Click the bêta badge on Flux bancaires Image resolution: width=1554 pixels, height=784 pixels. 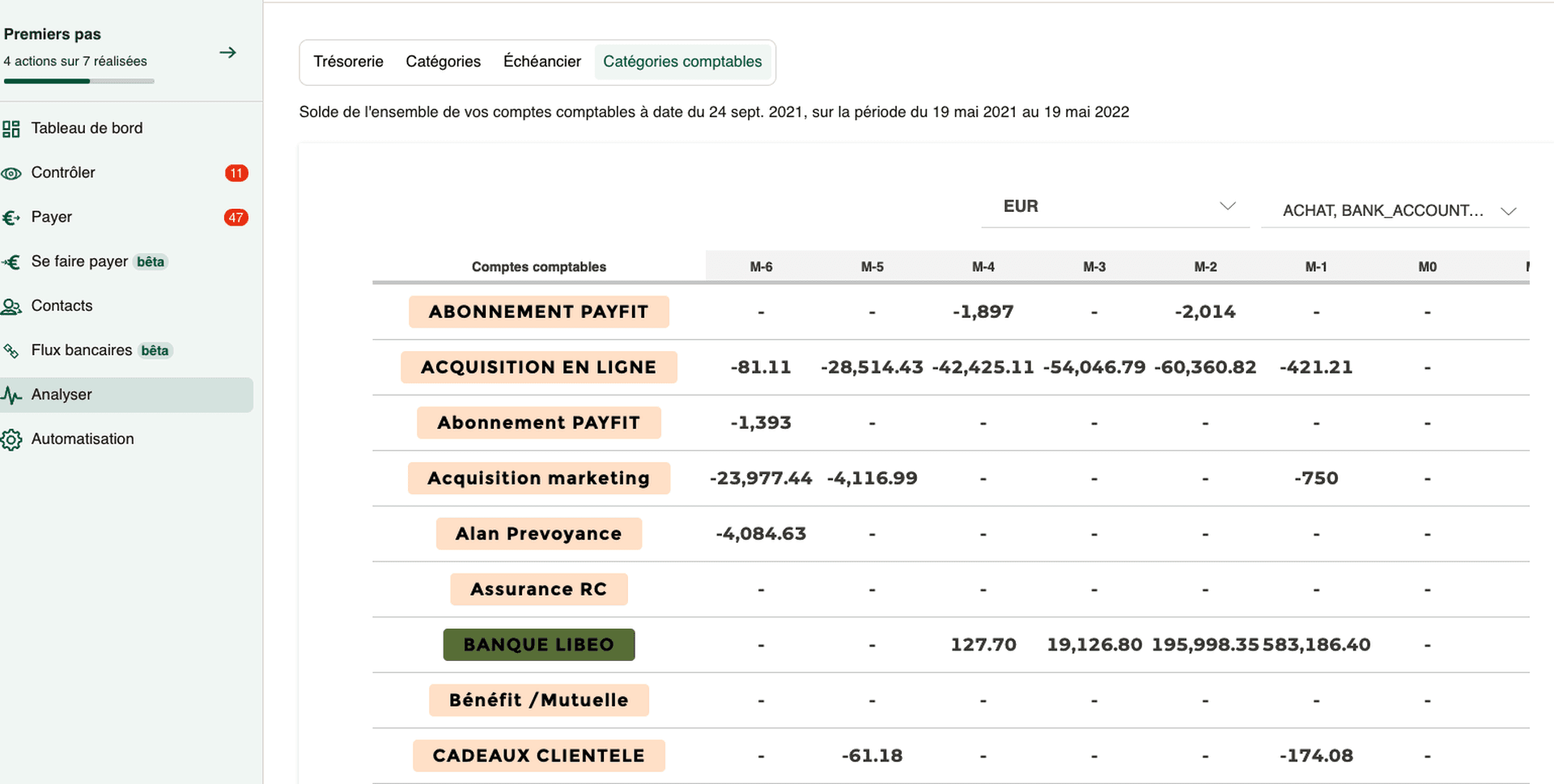pyautogui.click(x=155, y=351)
